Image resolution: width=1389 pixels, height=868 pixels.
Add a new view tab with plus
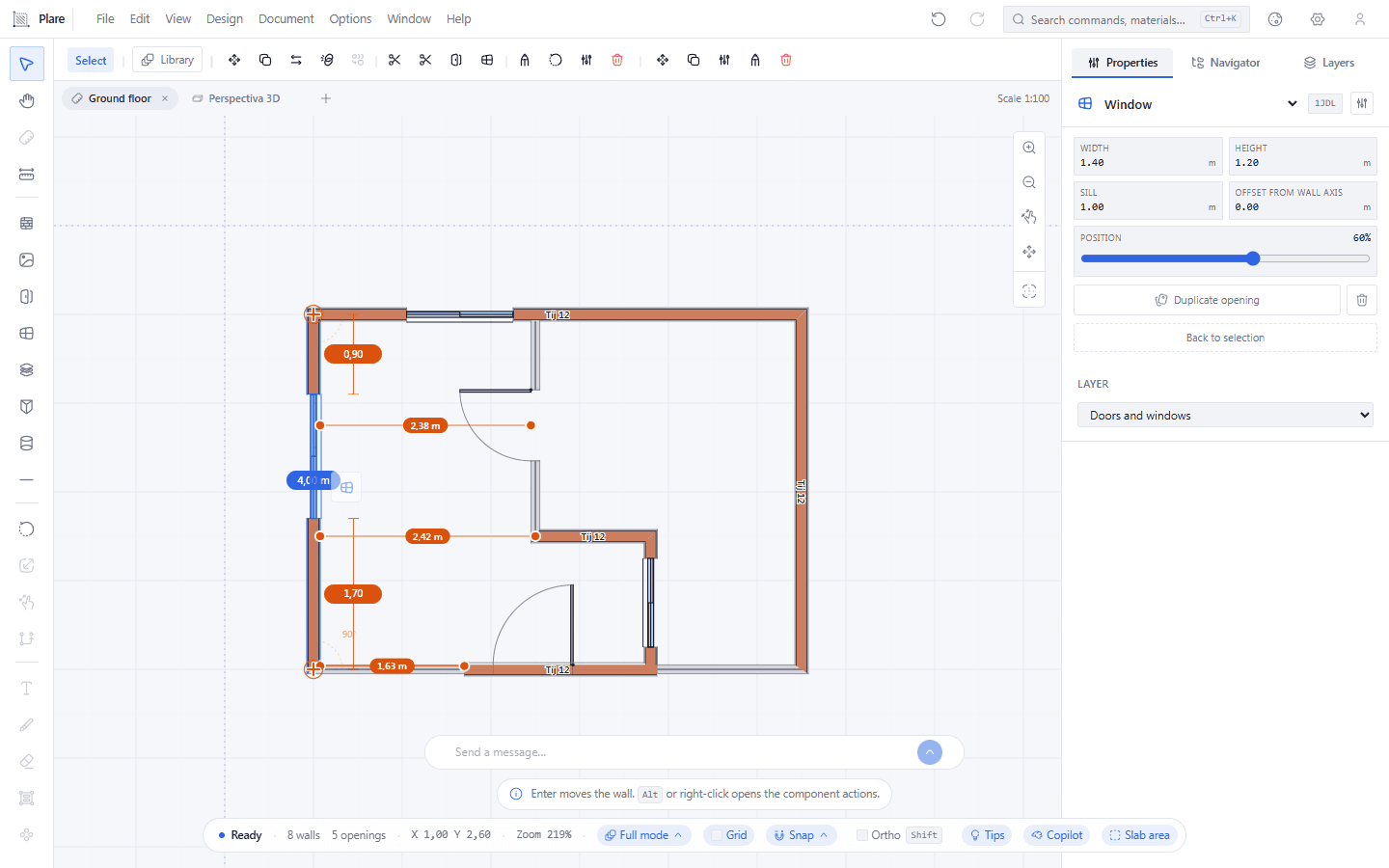326,98
